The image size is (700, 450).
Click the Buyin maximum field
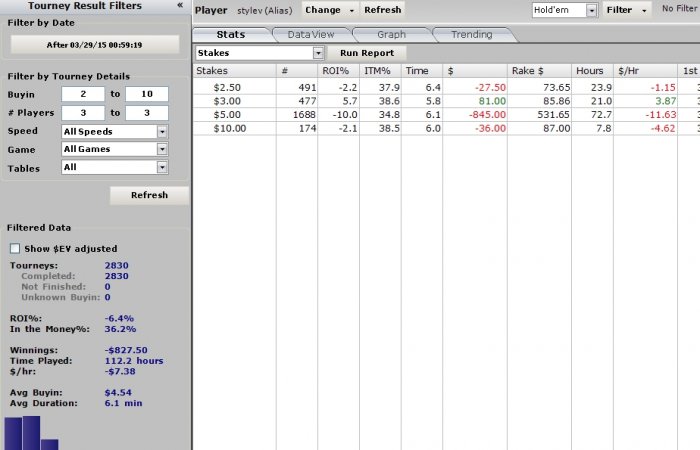click(x=147, y=94)
